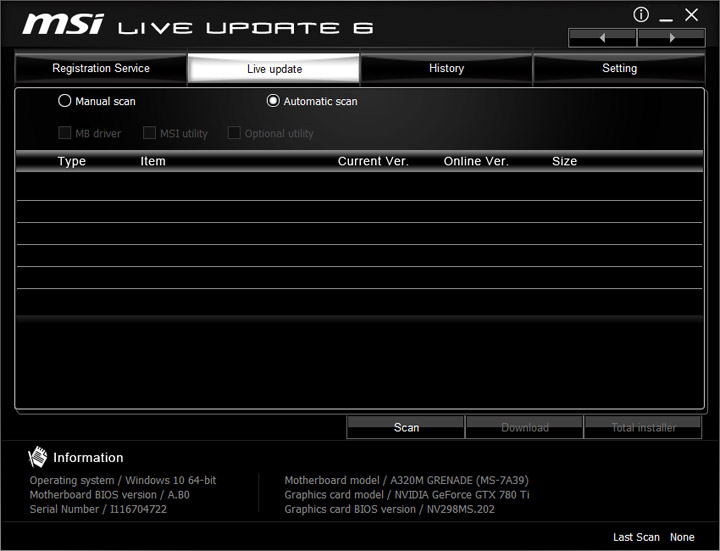Image resolution: width=720 pixels, height=551 pixels.
Task: Check the MB driver checkbox
Action: point(64,133)
